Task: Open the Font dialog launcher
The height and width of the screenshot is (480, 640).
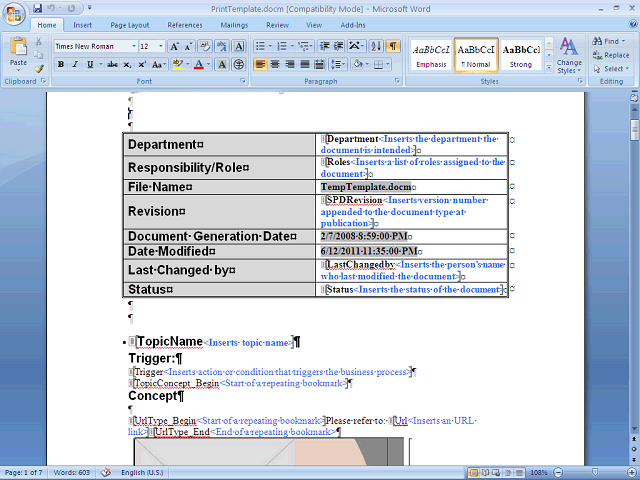Action: (x=242, y=81)
